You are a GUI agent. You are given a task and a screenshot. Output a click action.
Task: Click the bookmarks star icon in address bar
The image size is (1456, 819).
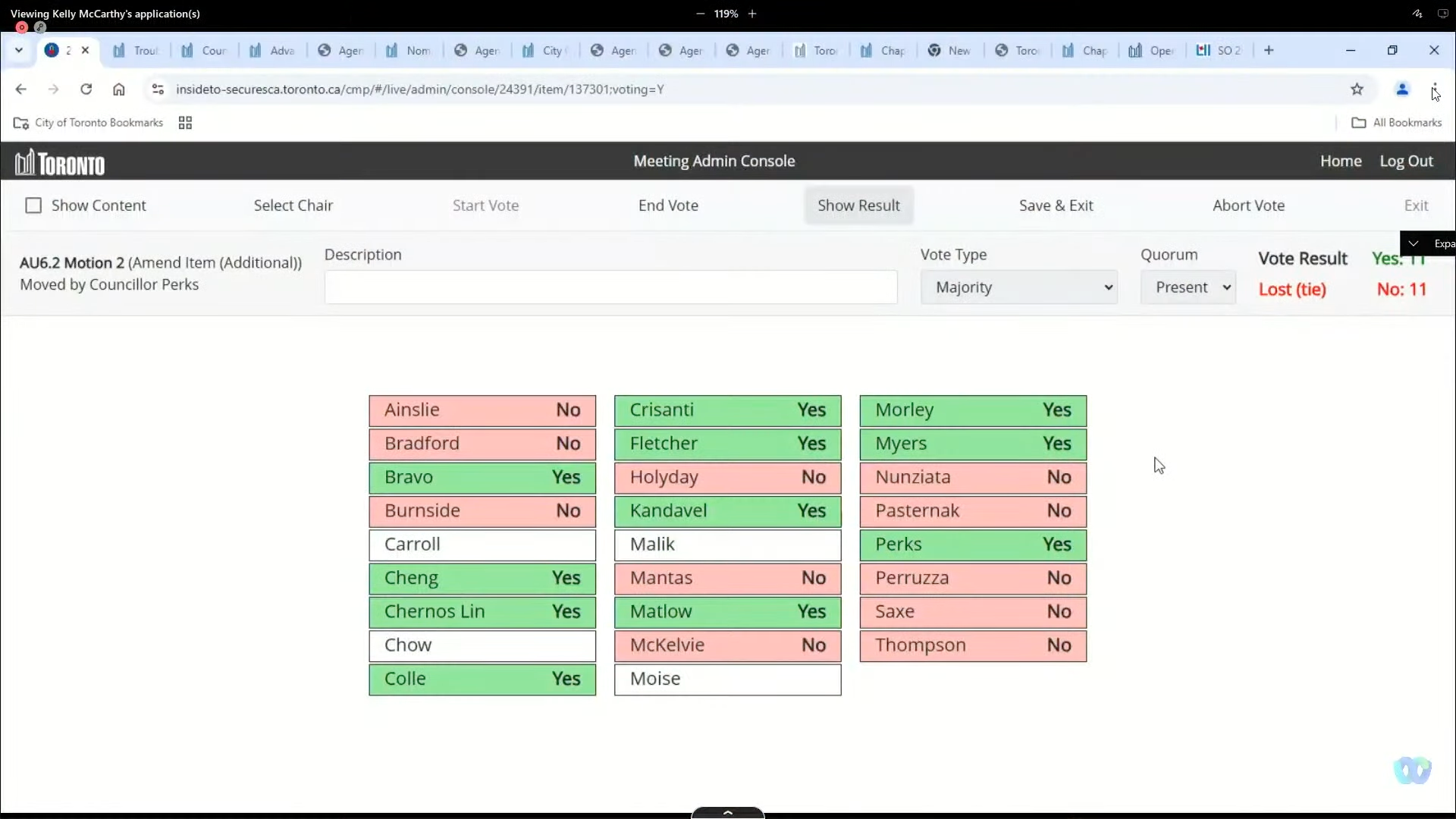coord(1357,89)
